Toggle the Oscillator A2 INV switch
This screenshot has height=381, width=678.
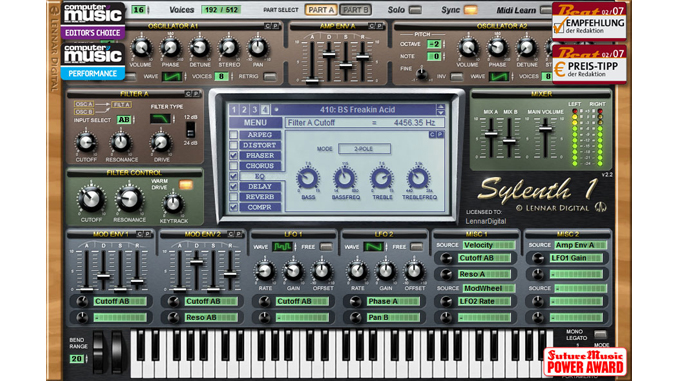click(x=456, y=77)
